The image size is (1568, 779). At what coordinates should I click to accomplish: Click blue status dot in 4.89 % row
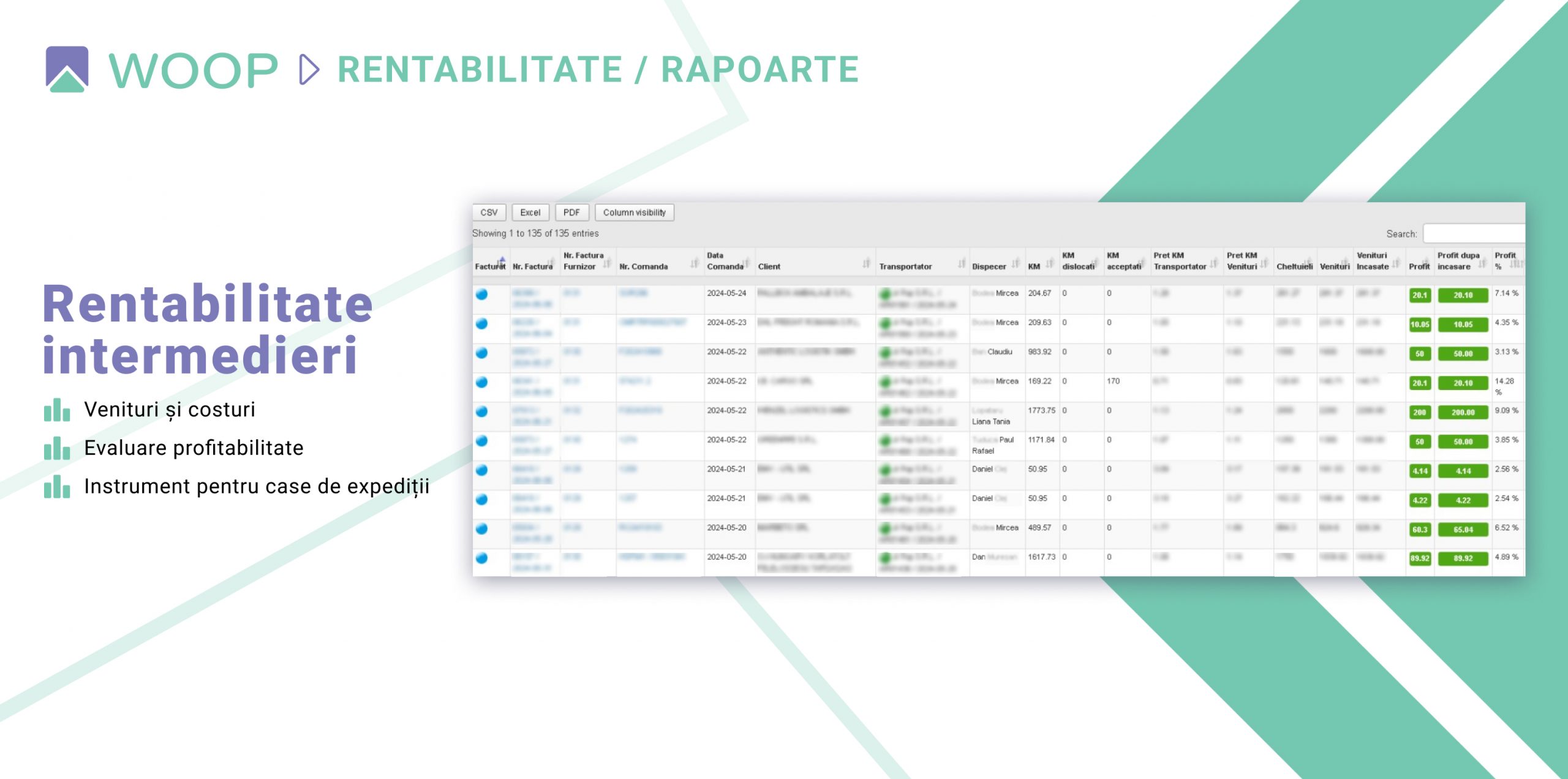(x=482, y=558)
